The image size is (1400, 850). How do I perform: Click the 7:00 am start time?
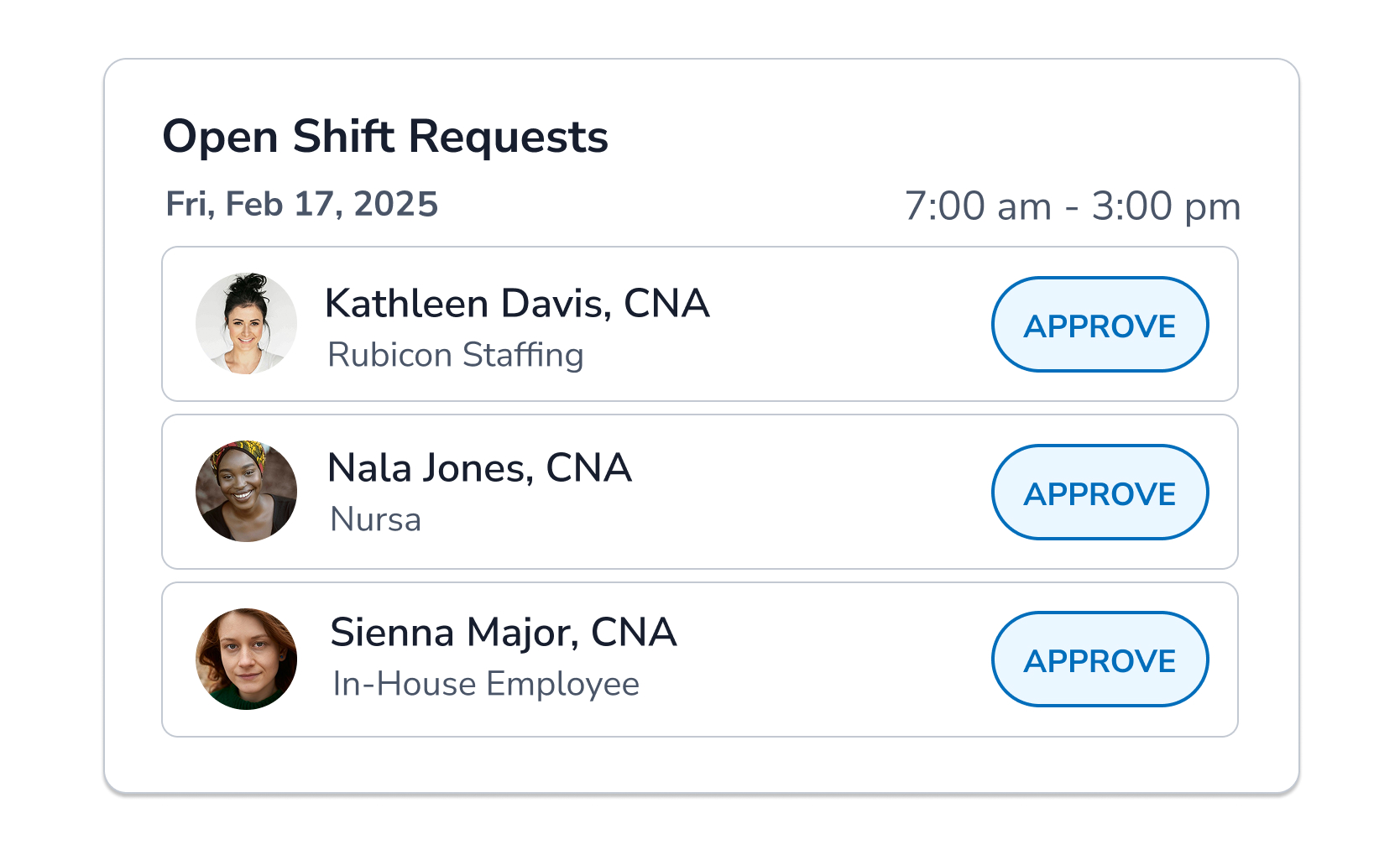[978, 206]
